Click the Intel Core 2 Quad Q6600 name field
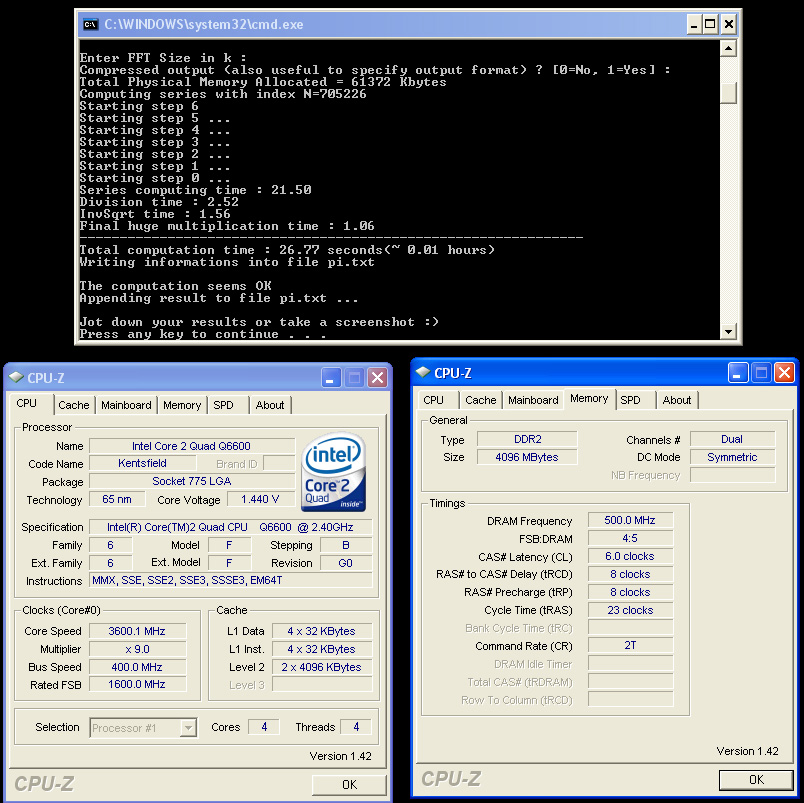Screen dimensions: 804x803 (x=192, y=446)
